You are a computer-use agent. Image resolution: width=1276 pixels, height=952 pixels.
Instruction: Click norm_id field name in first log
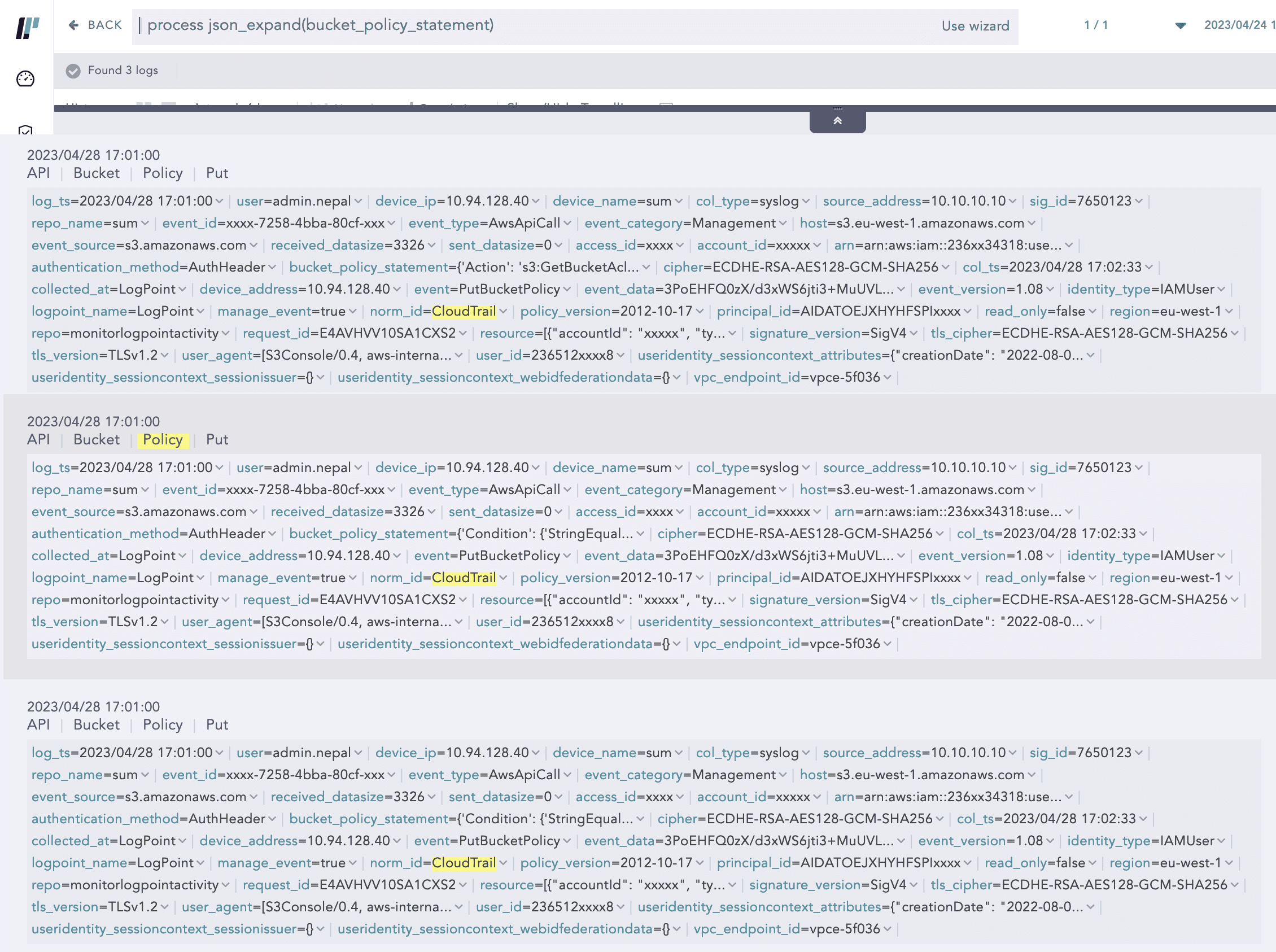[x=396, y=311]
